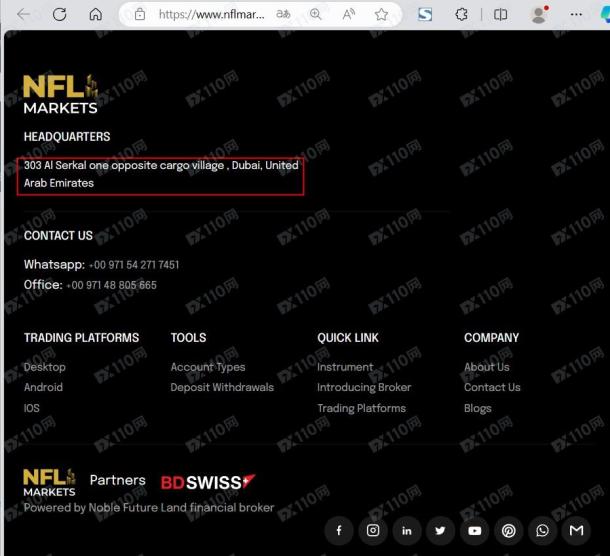
Task: Toggle the split screen icon
Action: [x=500, y=14]
